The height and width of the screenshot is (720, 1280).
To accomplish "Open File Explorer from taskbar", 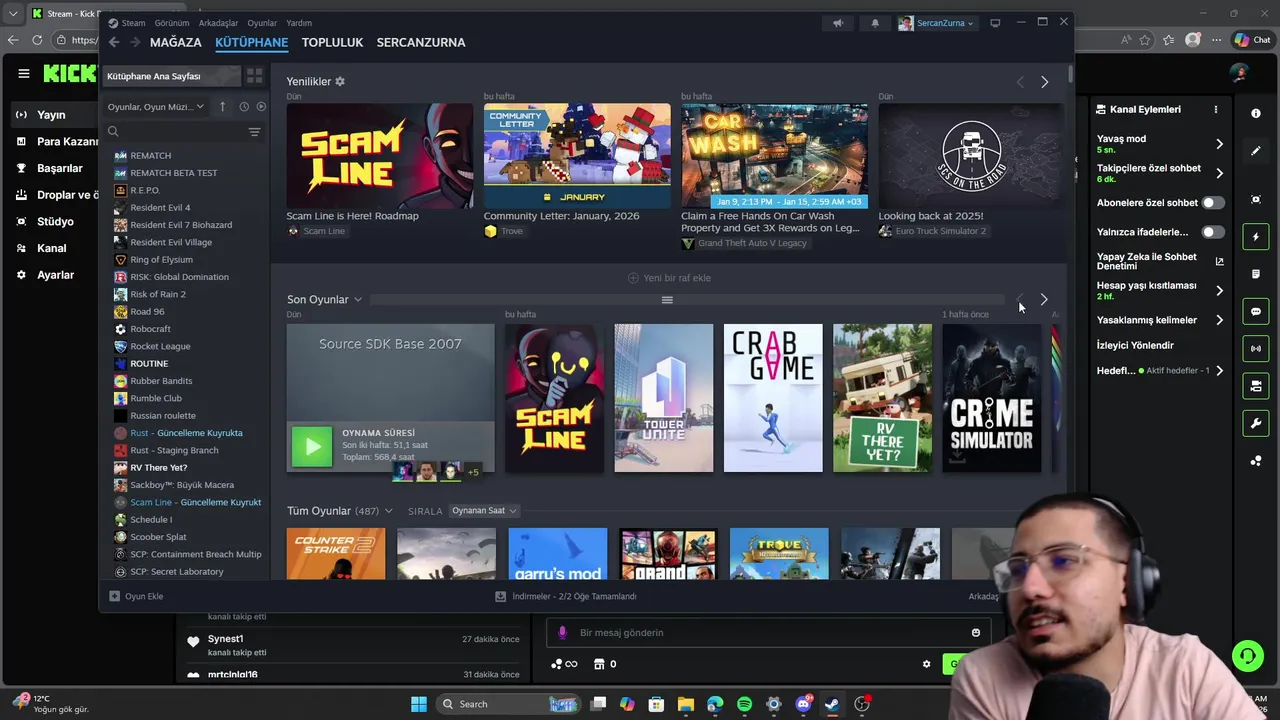I will tap(685, 704).
